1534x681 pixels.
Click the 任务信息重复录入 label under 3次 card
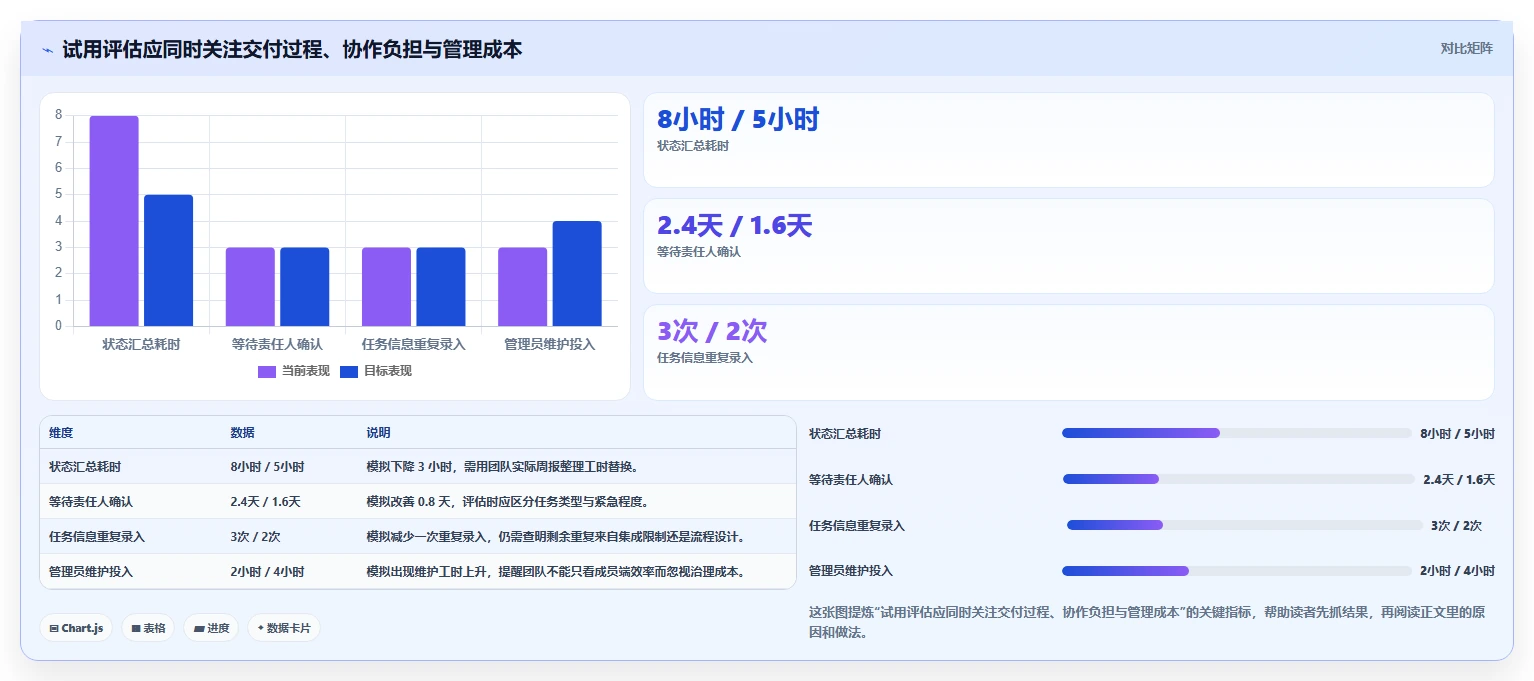tap(705, 358)
